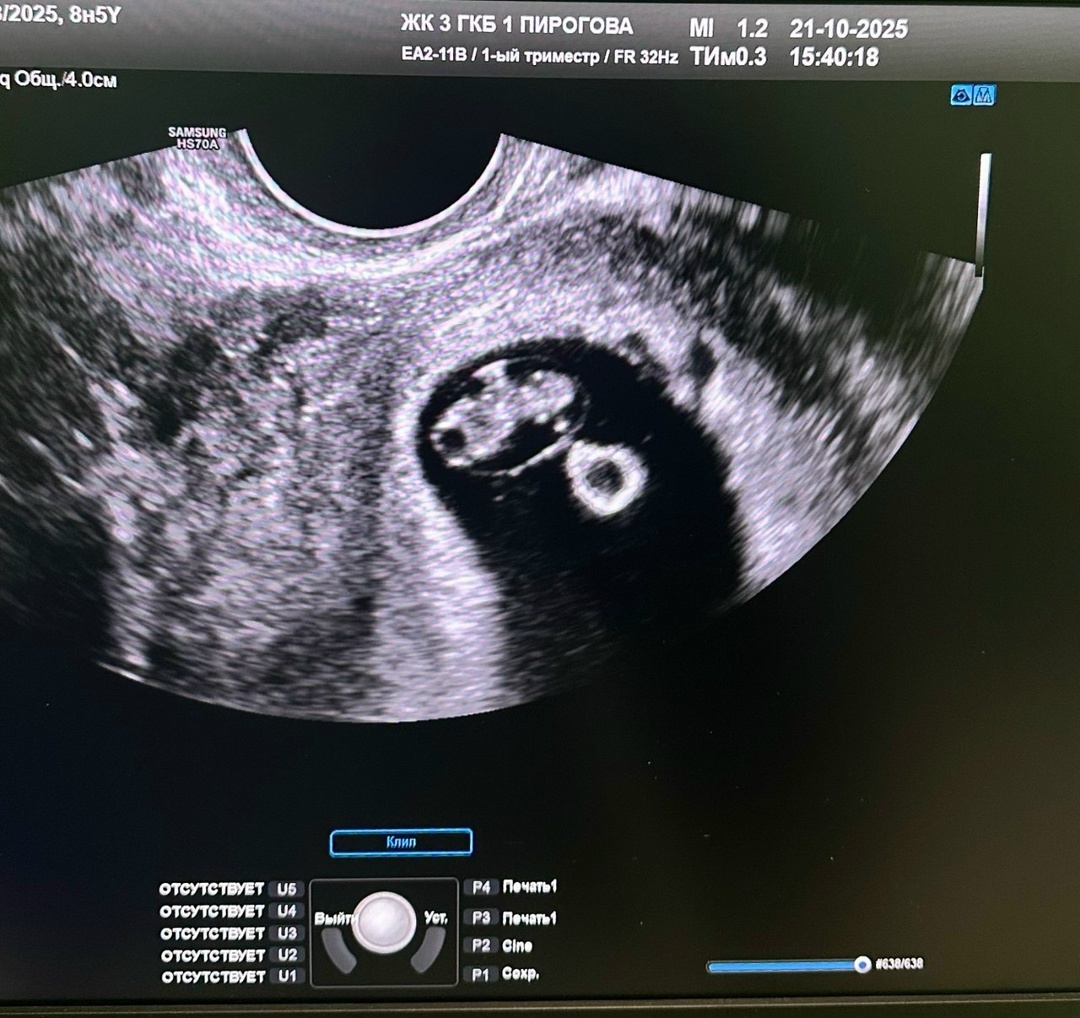The height and width of the screenshot is (1018, 1080).
Task: Click the MI 1.2 indicator
Action: pos(729,28)
